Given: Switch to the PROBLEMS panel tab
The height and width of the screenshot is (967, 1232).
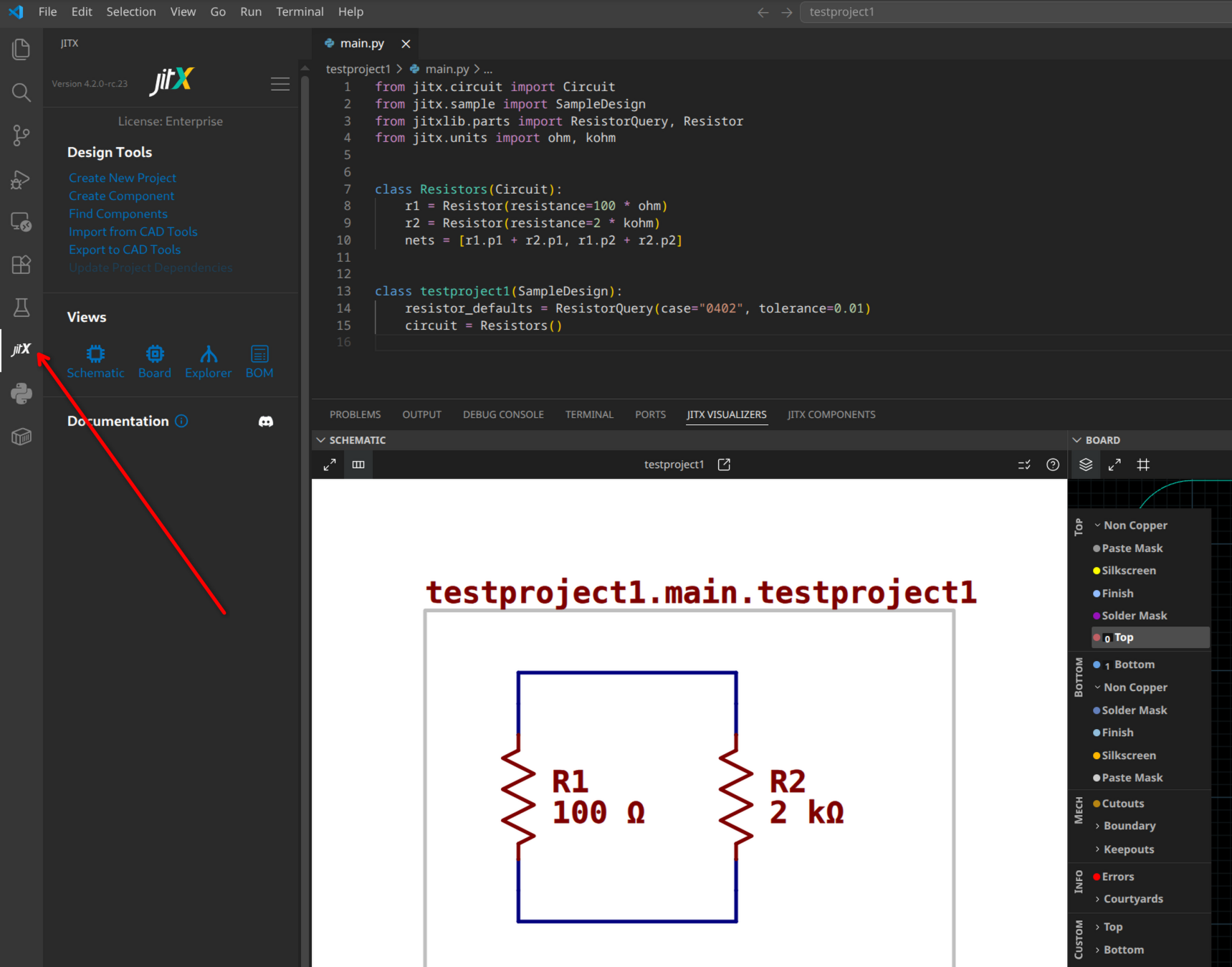Looking at the screenshot, I should (355, 414).
